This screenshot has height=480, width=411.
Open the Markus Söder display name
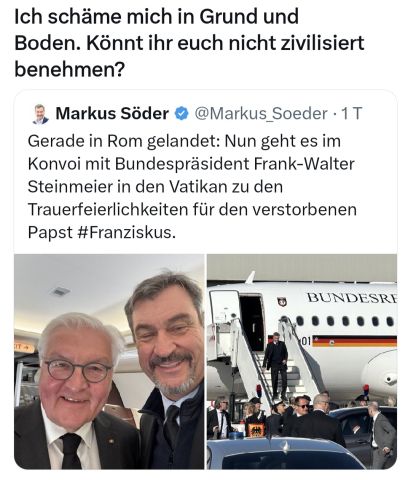112,114
